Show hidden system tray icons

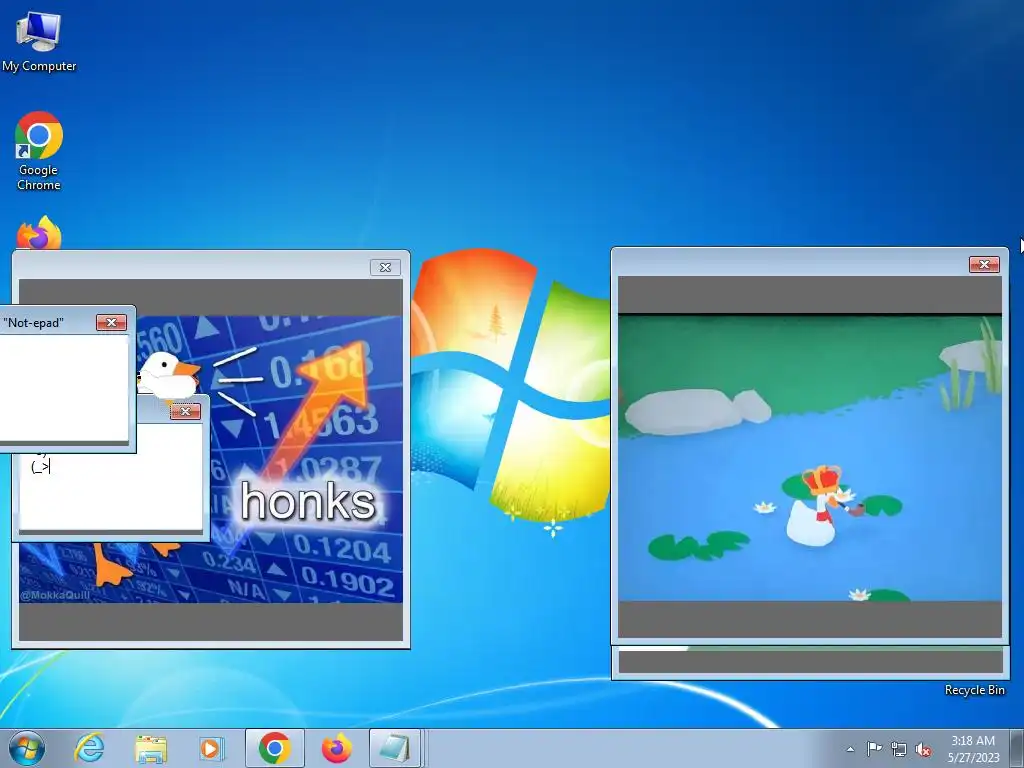click(850, 749)
